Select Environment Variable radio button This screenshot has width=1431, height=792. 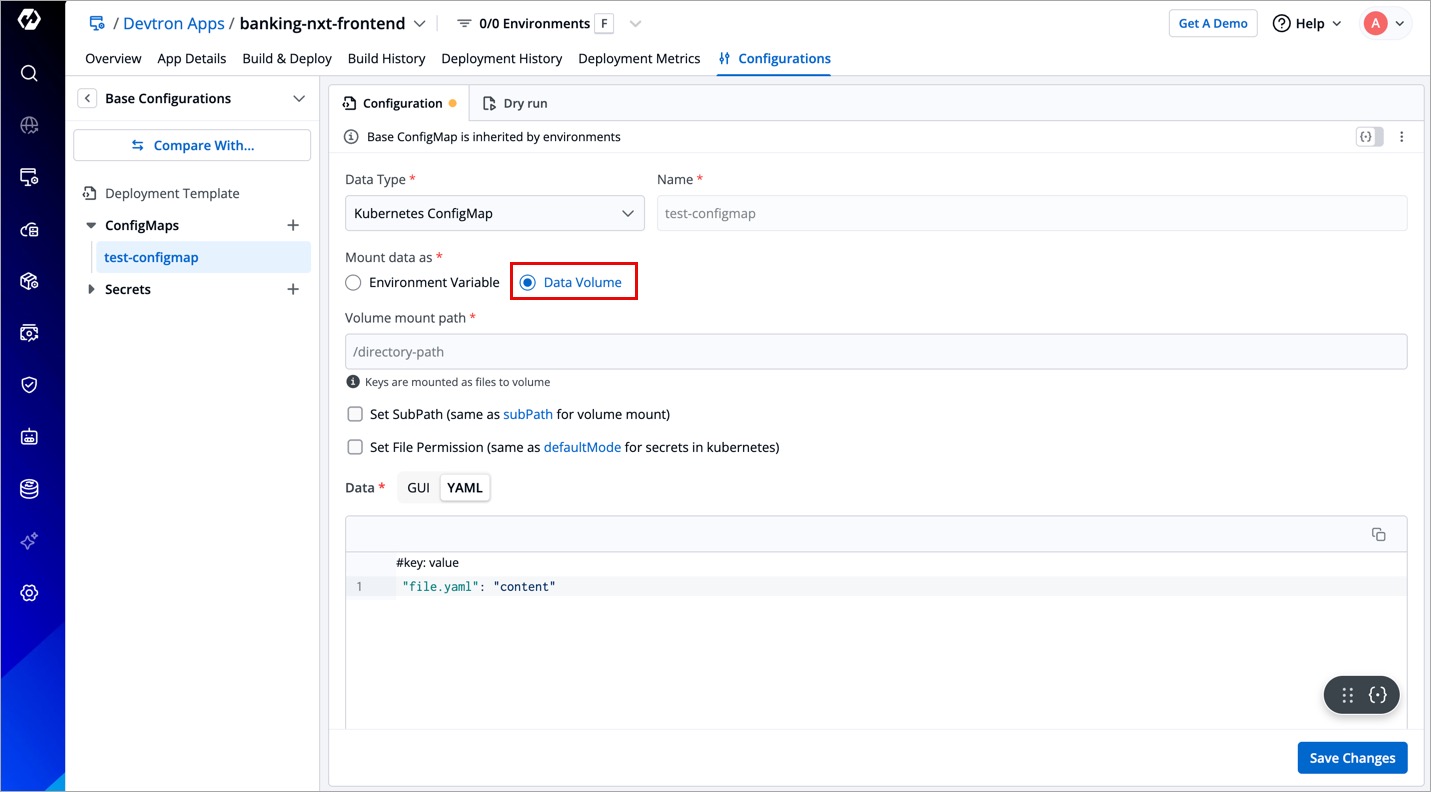click(x=353, y=283)
